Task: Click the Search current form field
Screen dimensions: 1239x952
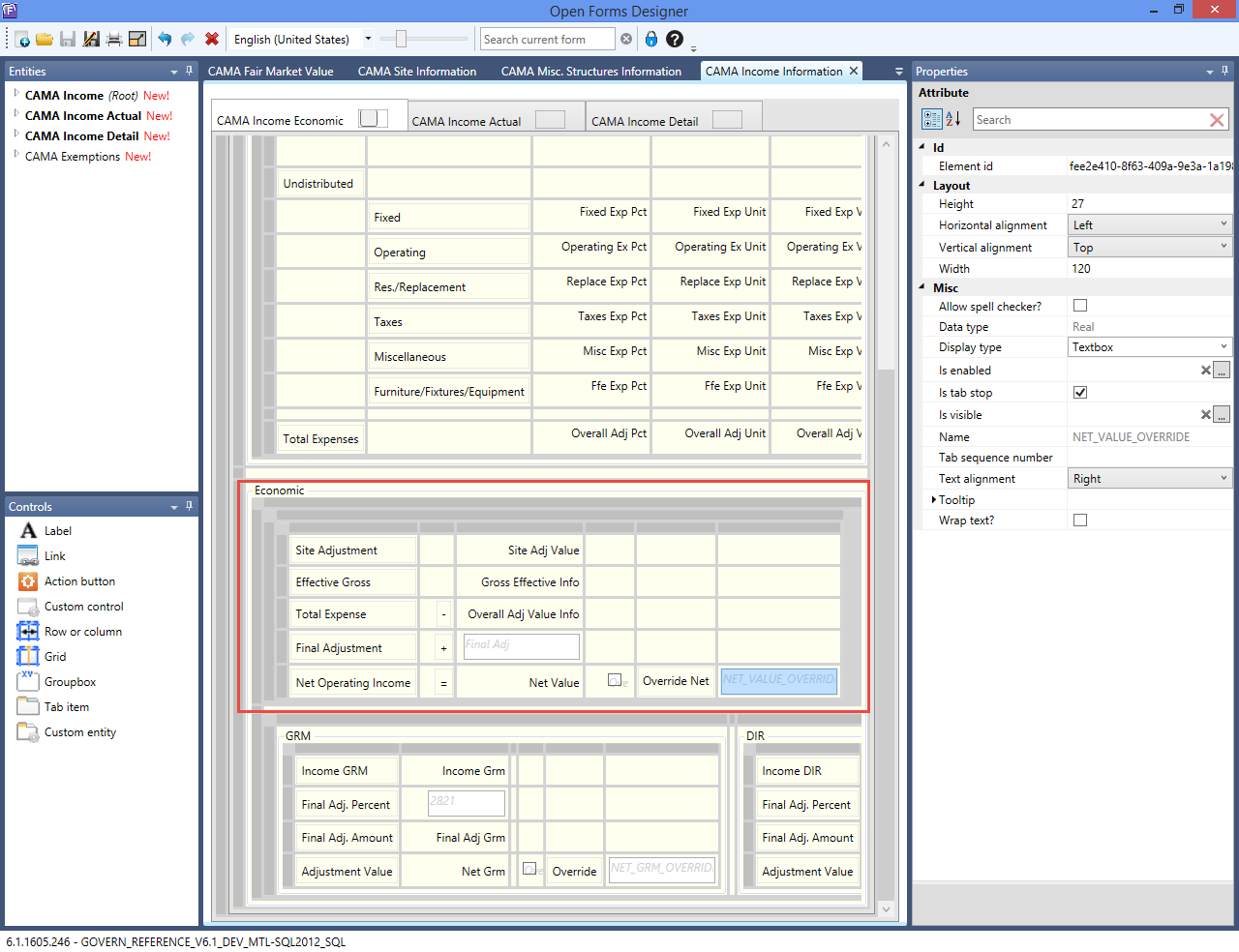Action: (547, 40)
